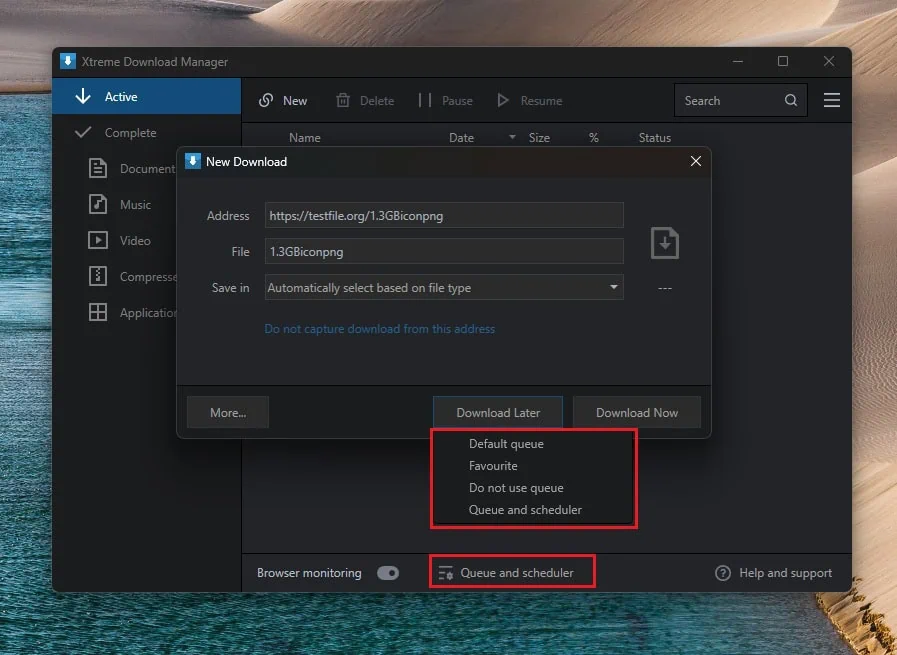897x655 pixels.
Task: Click the file download icon in dialog
Action: tap(665, 243)
